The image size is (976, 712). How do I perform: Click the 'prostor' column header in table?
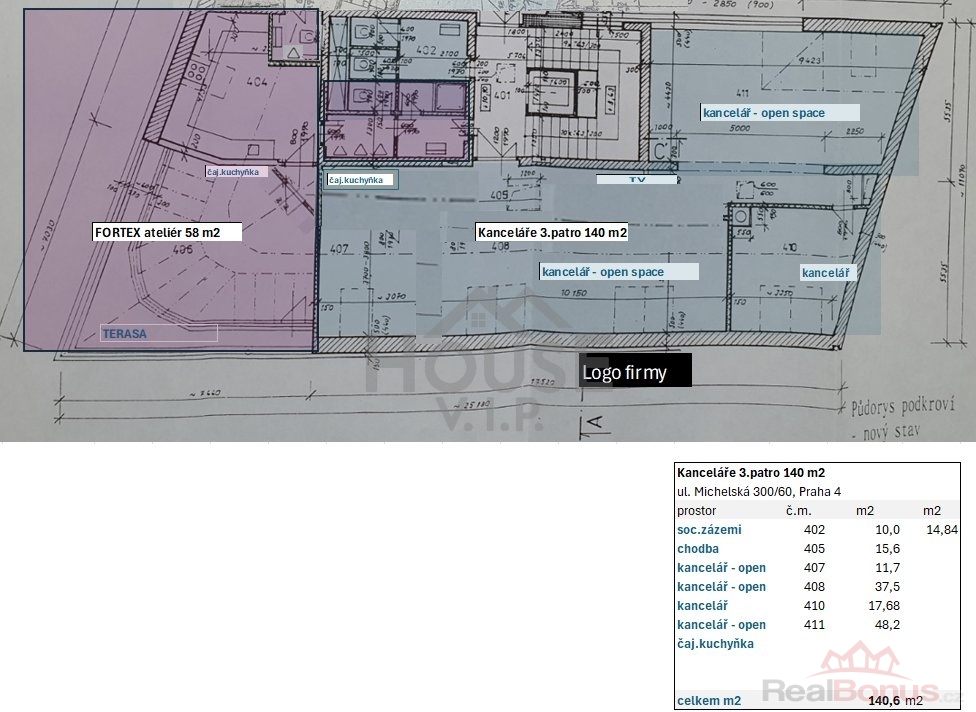click(x=697, y=511)
